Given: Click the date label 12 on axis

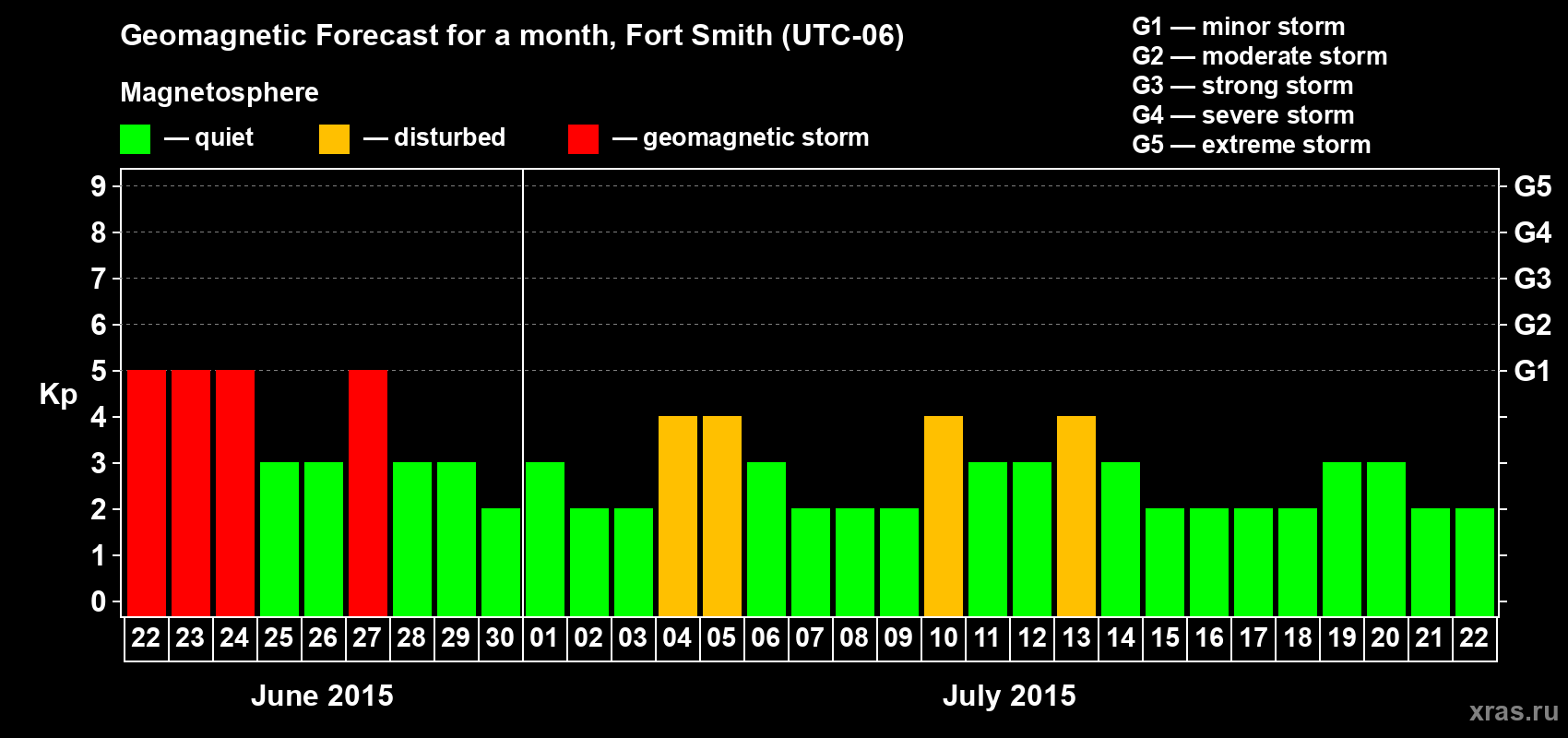Looking at the screenshot, I should [1031, 637].
